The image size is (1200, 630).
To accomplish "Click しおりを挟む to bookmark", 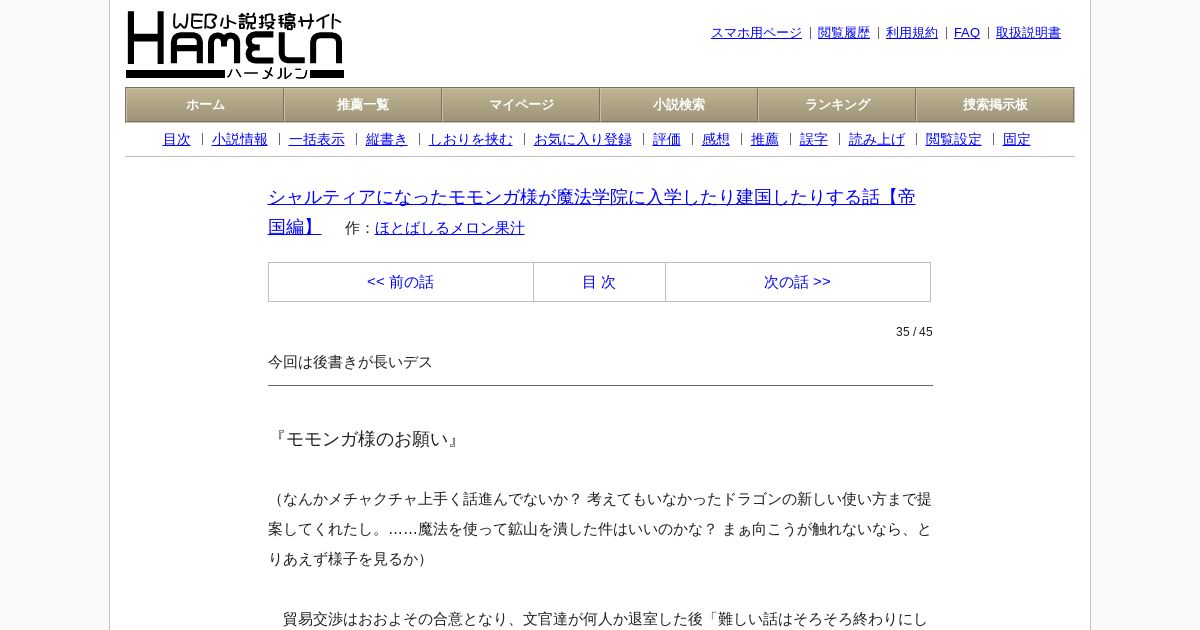I will click(471, 140).
